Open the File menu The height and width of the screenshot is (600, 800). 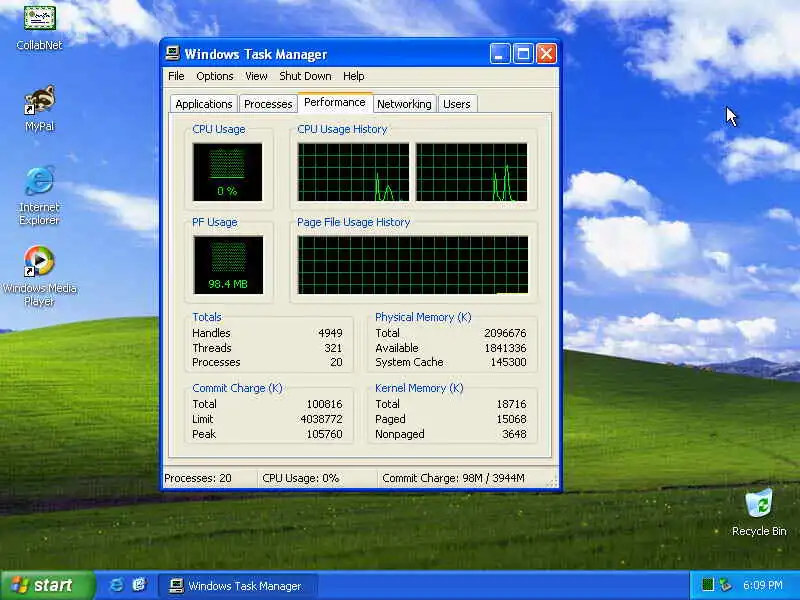point(176,76)
